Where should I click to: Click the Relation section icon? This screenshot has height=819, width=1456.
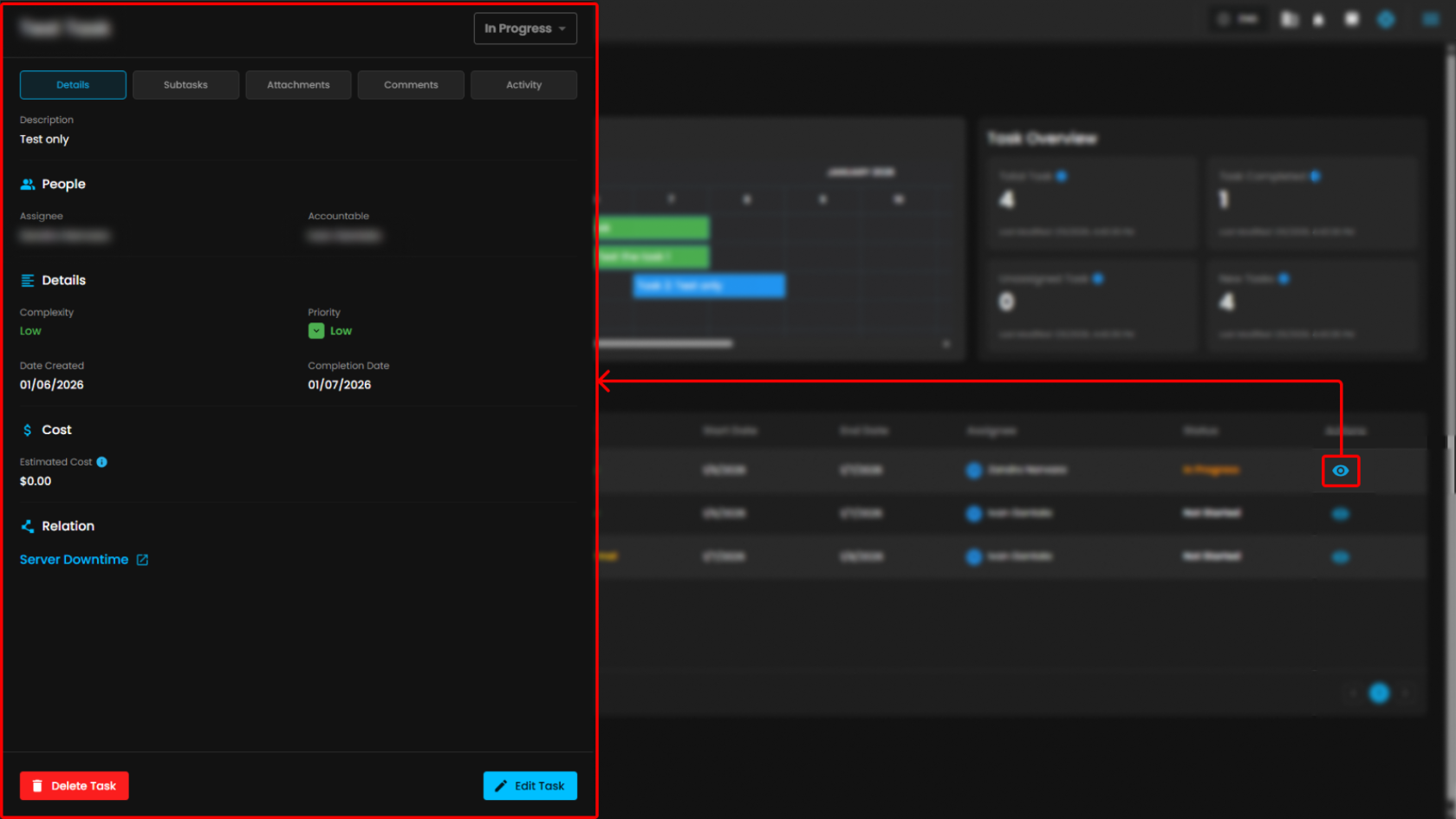point(28,526)
